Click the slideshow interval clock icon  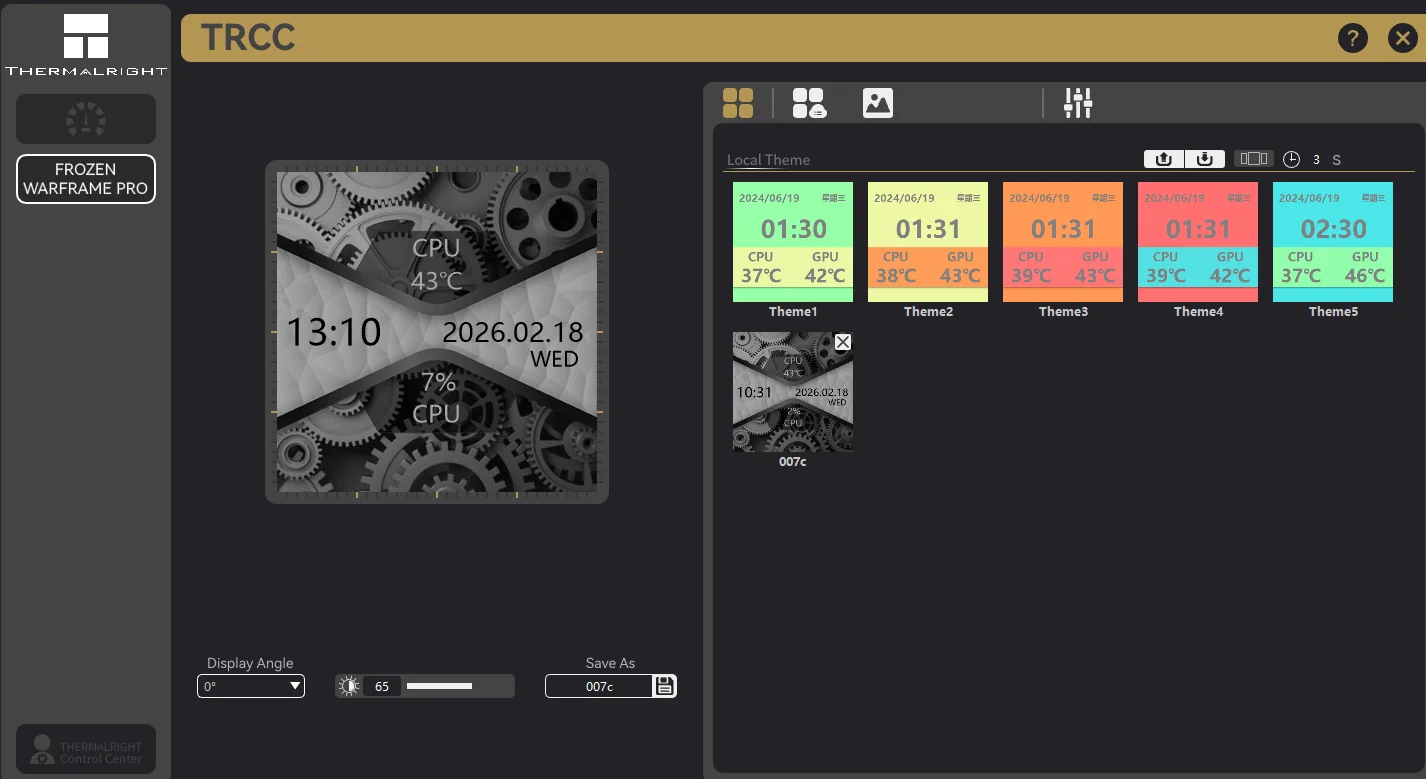(x=1292, y=160)
